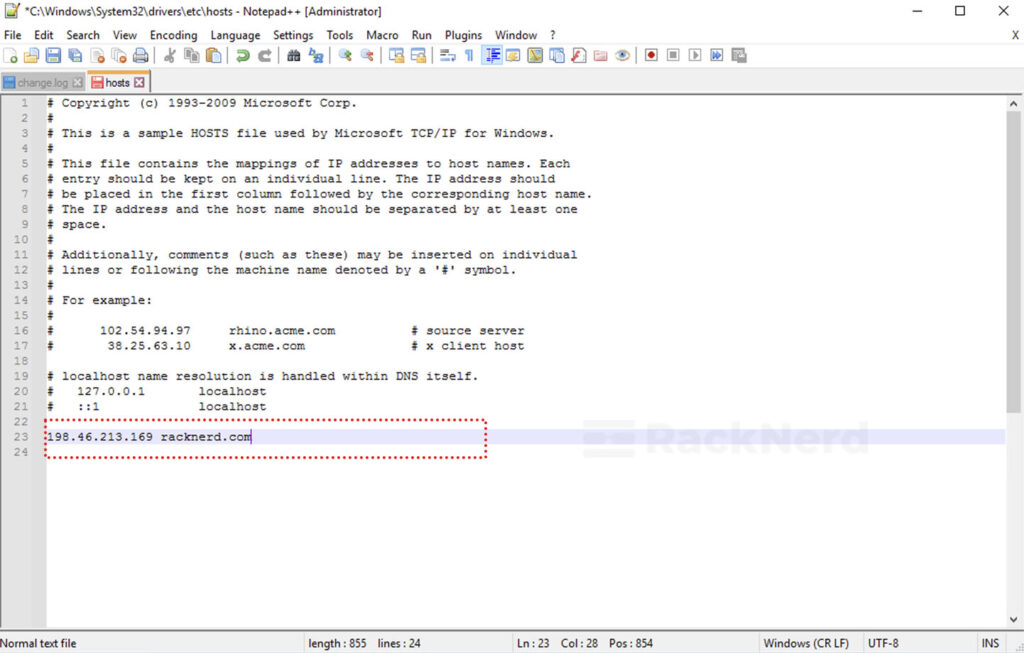Open Find with the binoculars icon
1024x653 pixels.
click(293, 55)
